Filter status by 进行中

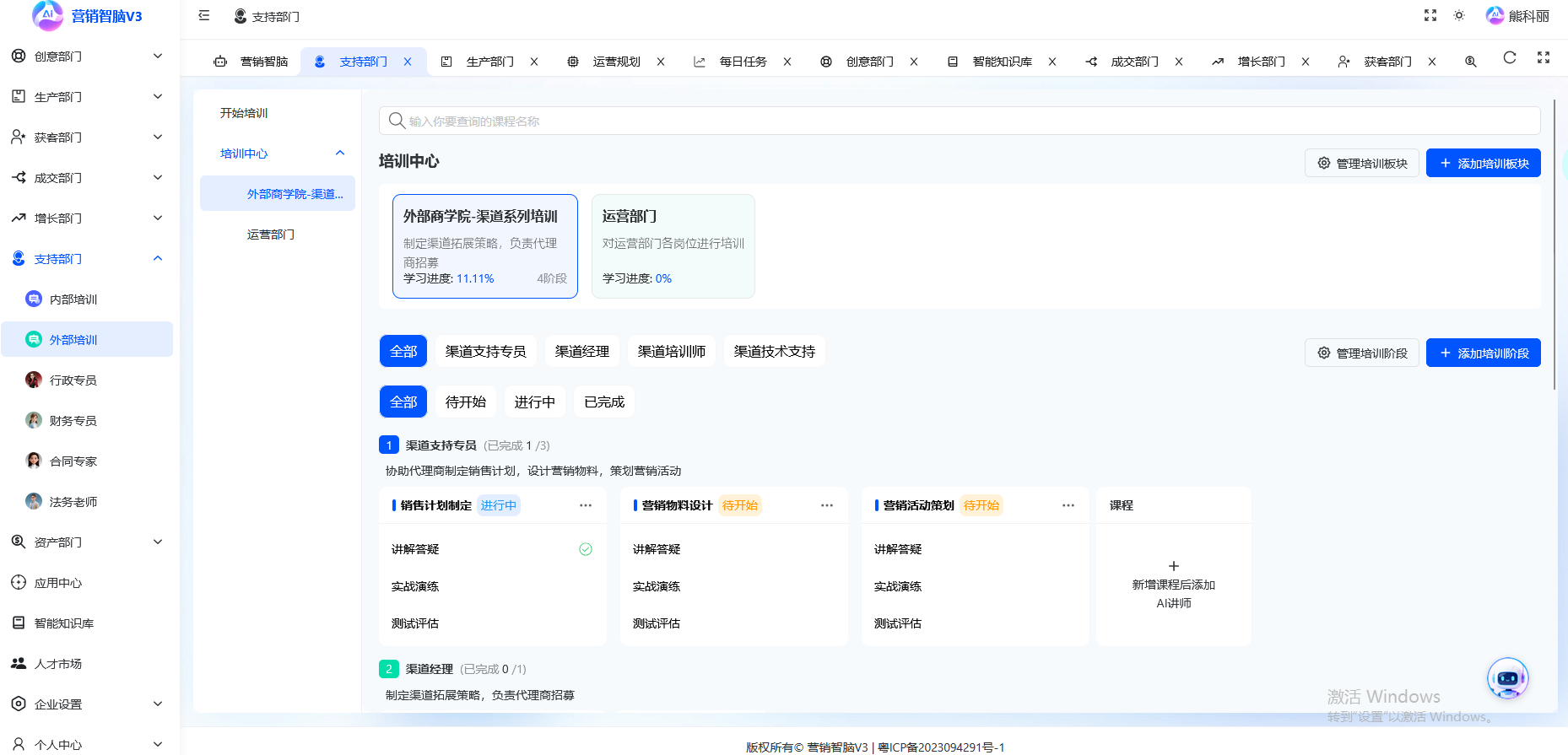pyautogui.click(x=535, y=402)
